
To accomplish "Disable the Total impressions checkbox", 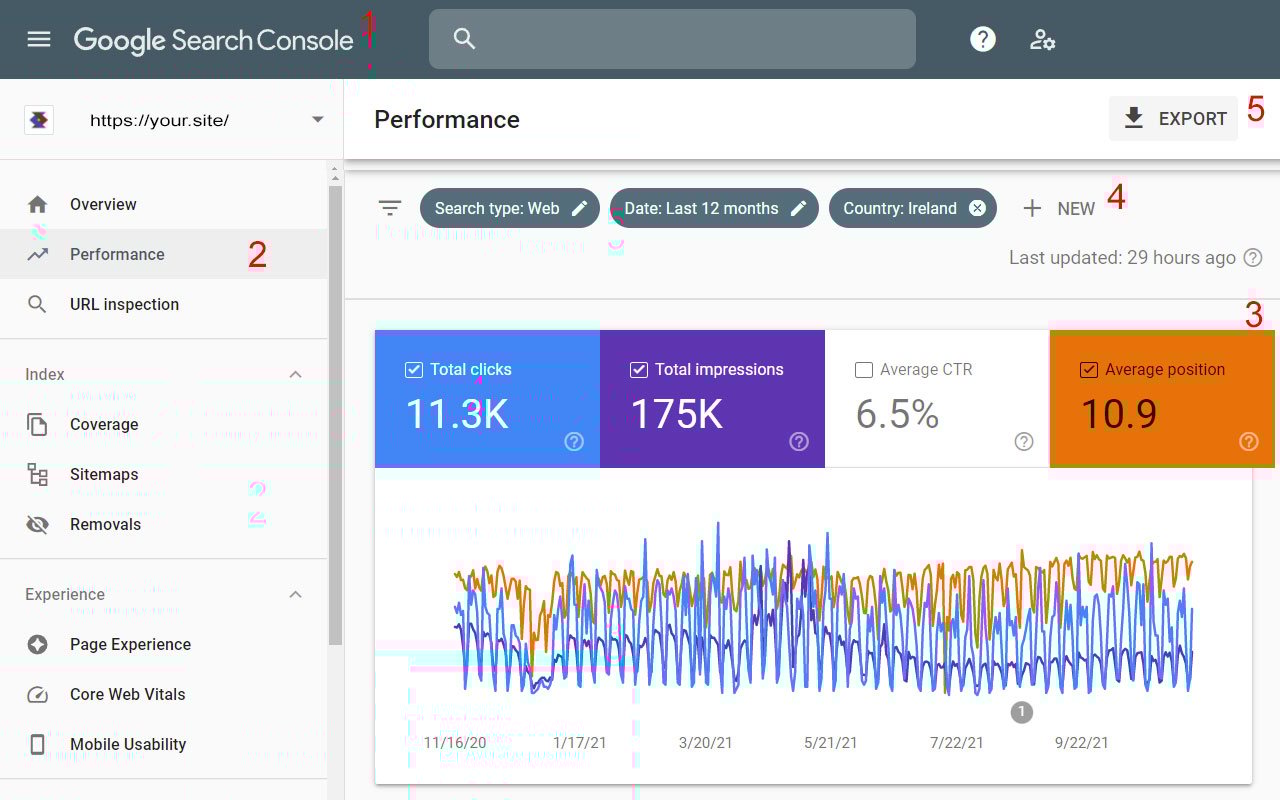I will (x=638, y=369).
